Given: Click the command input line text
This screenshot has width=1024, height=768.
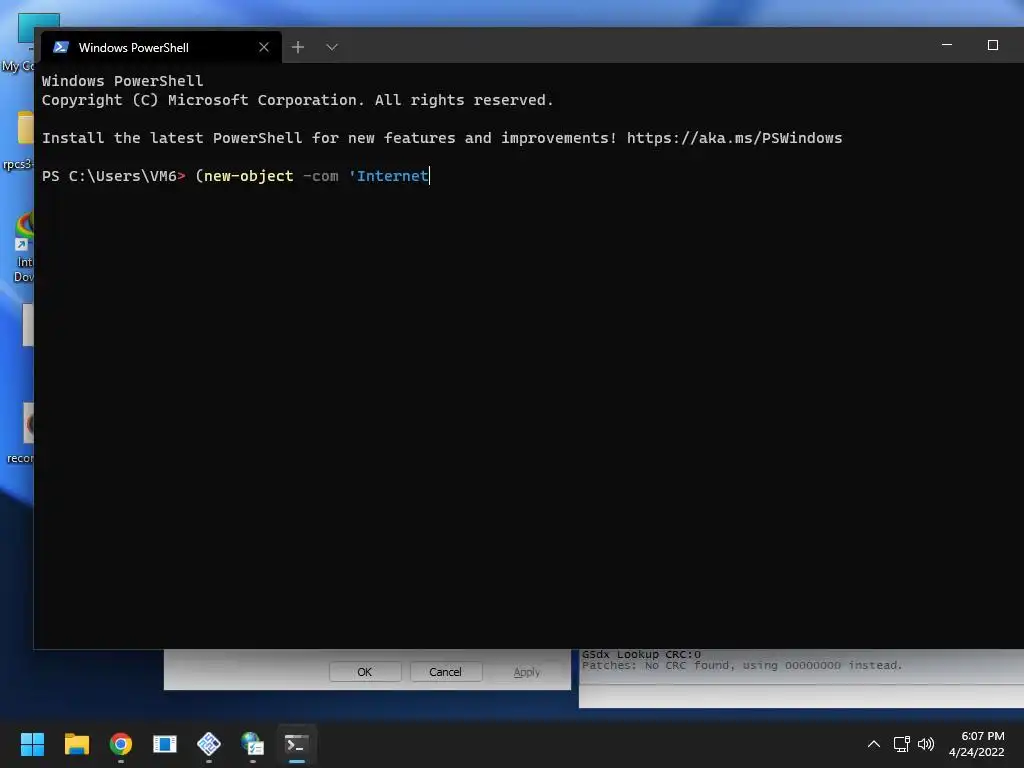Looking at the screenshot, I should coord(312,176).
